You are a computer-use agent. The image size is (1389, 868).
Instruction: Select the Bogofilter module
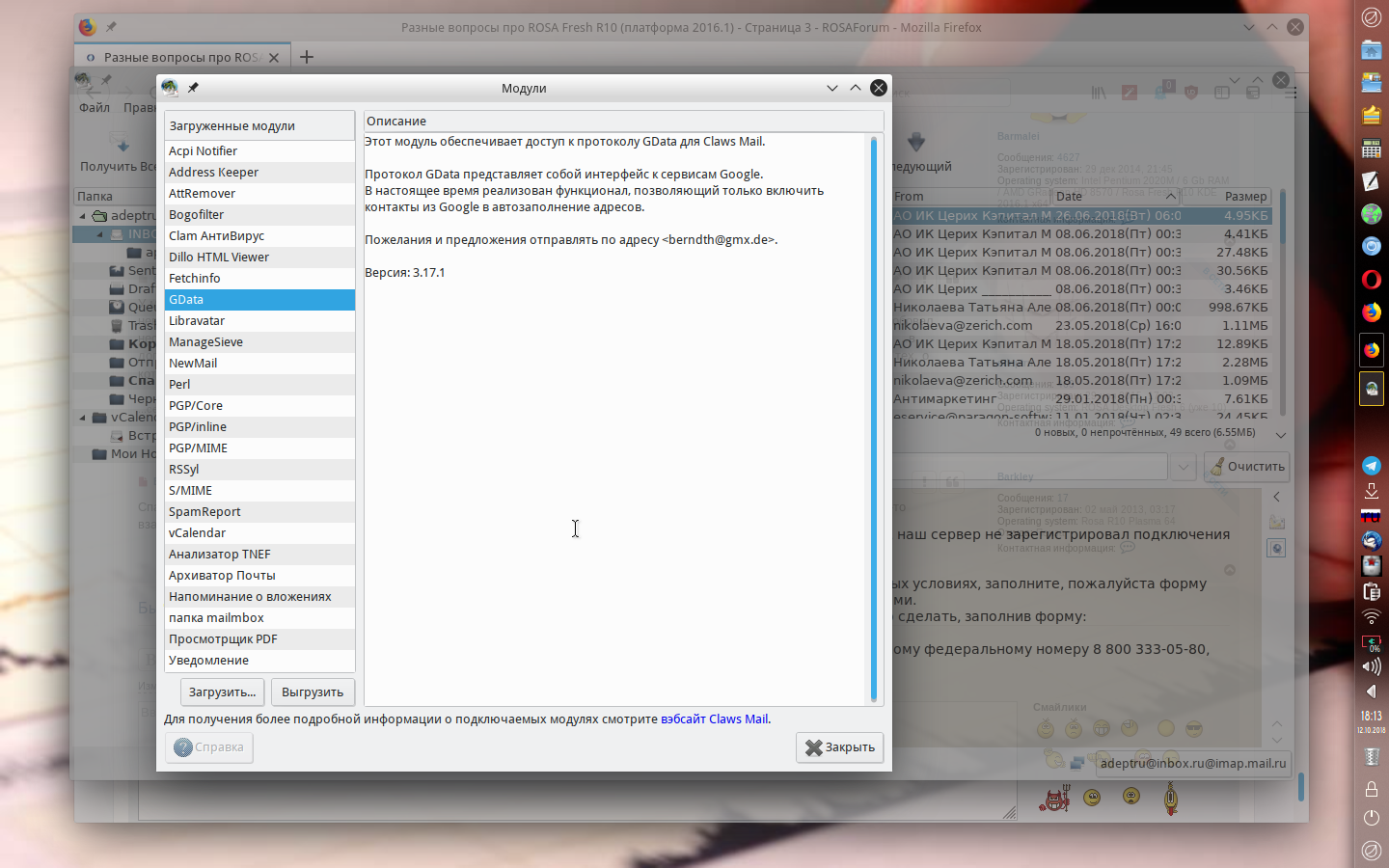click(259, 215)
